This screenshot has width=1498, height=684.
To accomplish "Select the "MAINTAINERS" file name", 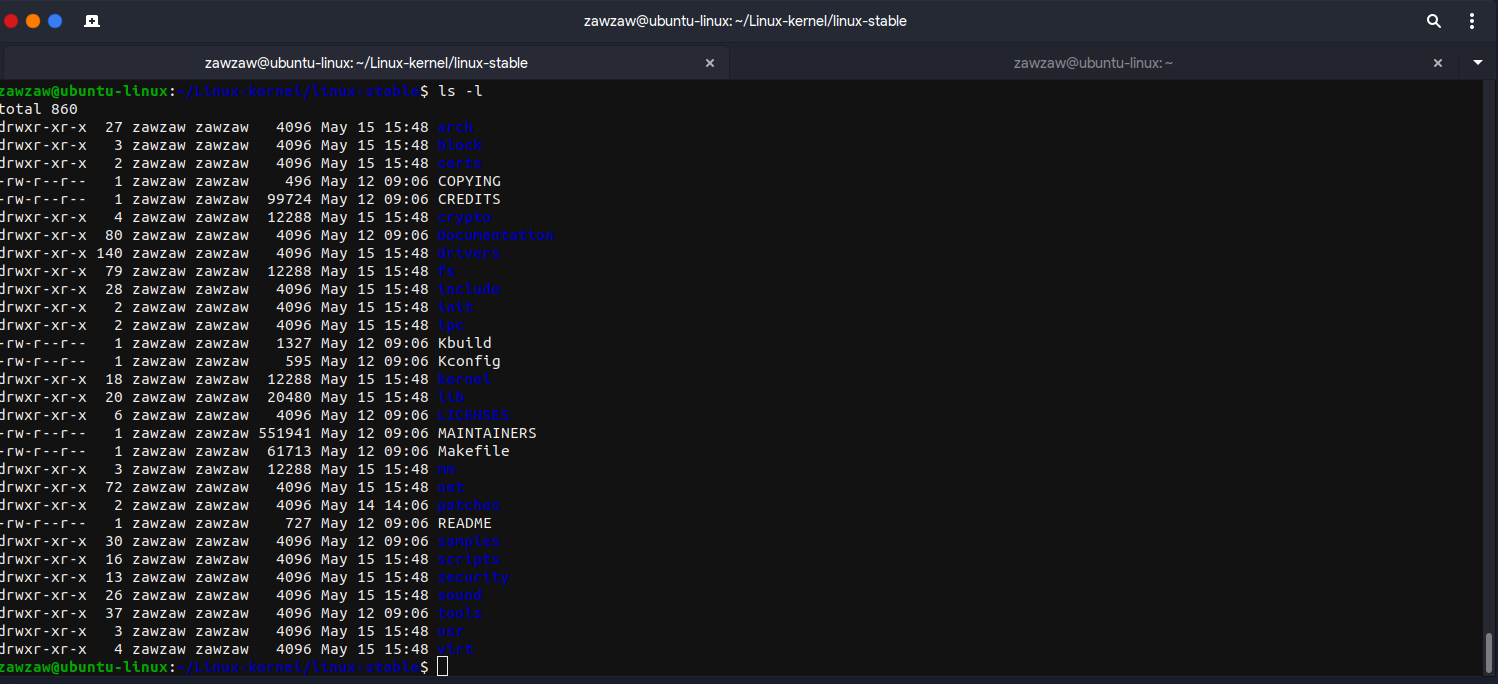I will tap(487, 433).
